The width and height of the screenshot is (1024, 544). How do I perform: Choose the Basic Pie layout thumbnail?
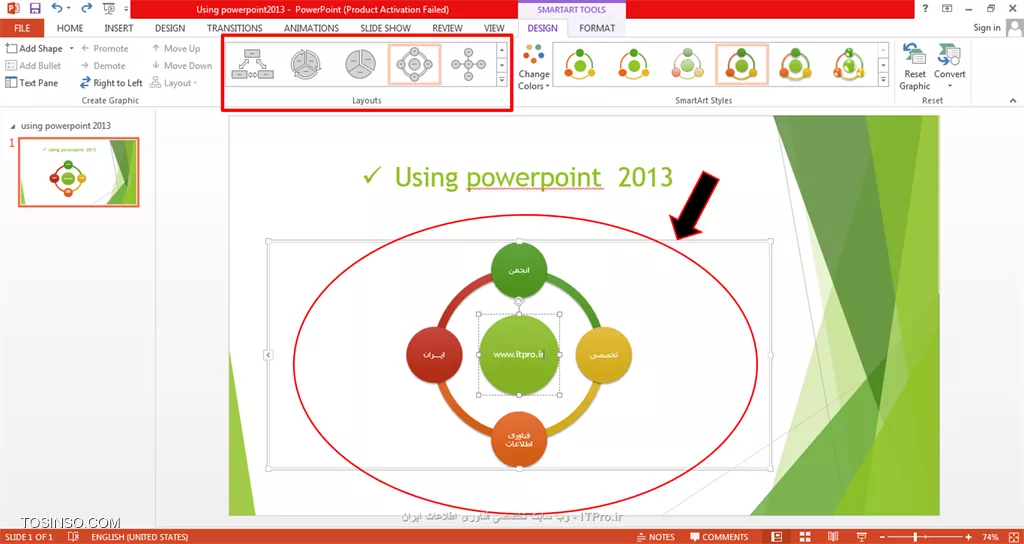pos(360,65)
